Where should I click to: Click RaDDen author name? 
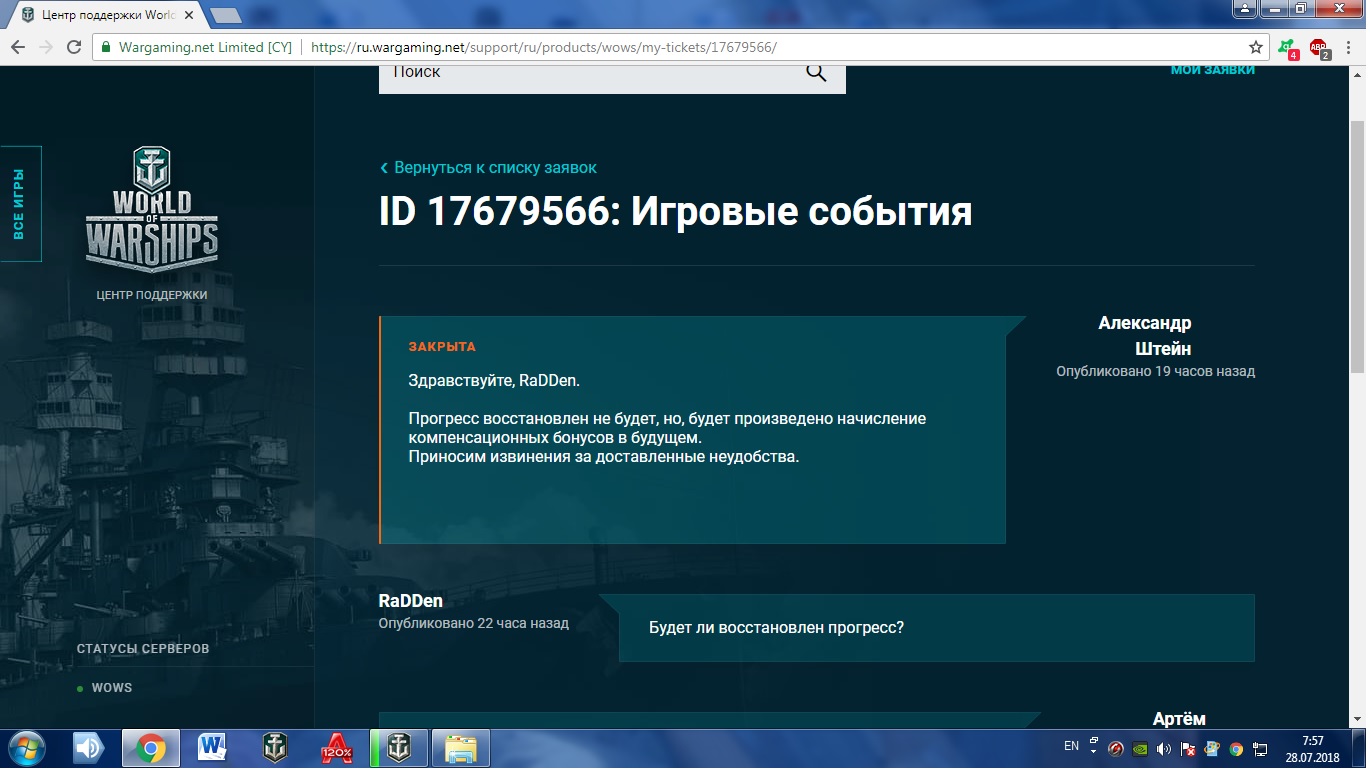click(x=411, y=601)
